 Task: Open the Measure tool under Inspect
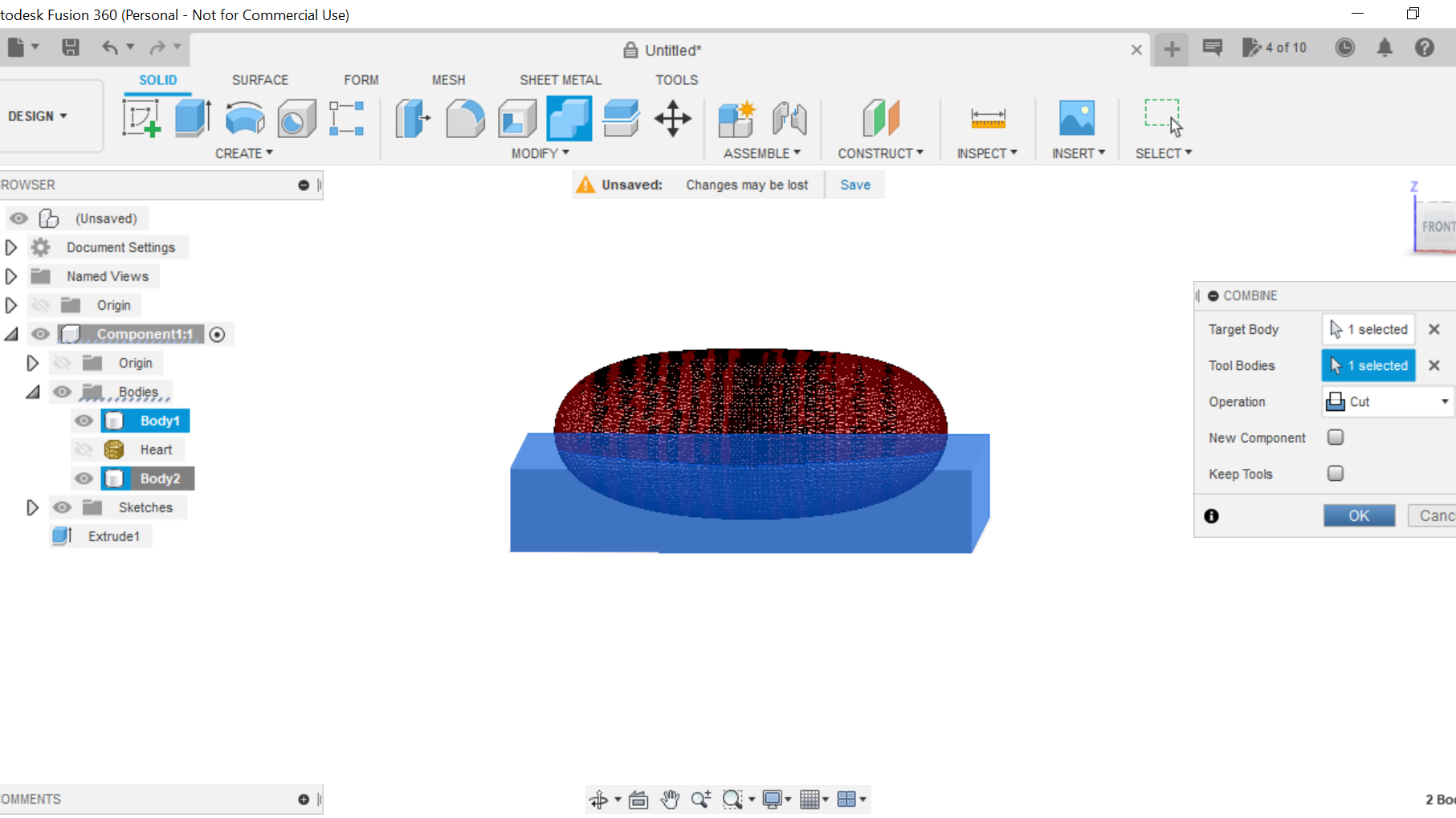point(987,118)
